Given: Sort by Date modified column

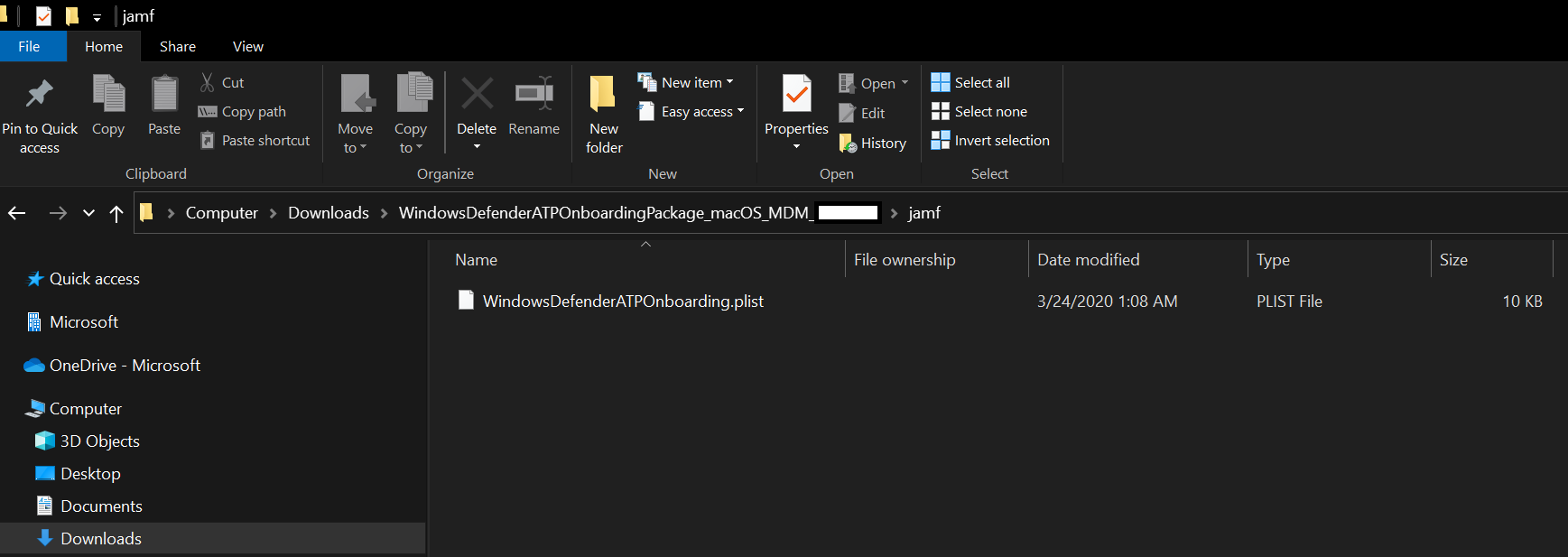Looking at the screenshot, I should coord(1137,259).
